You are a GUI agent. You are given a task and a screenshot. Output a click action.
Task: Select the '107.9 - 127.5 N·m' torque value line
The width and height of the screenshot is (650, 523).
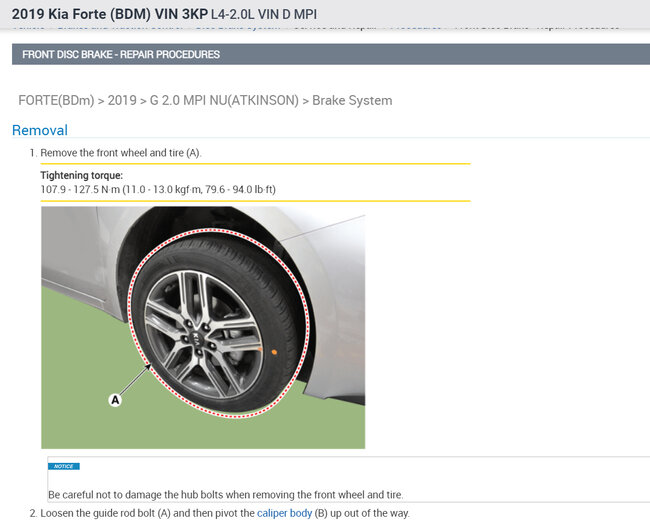tap(158, 189)
